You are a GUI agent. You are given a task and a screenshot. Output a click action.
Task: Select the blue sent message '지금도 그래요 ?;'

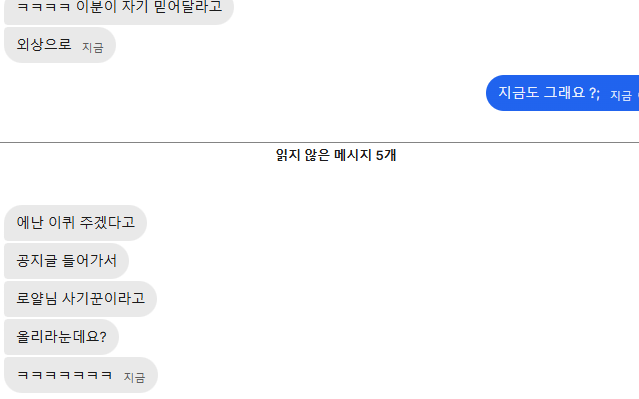coord(562,93)
